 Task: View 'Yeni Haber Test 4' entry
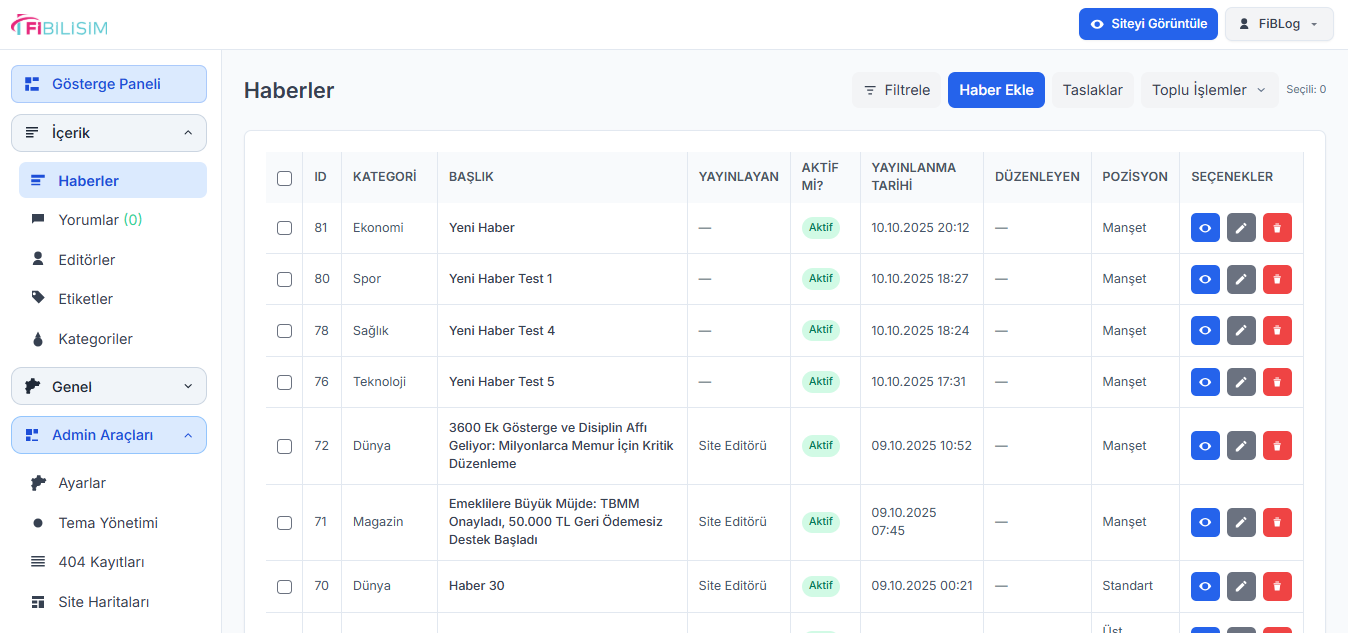click(x=1205, y=330)
